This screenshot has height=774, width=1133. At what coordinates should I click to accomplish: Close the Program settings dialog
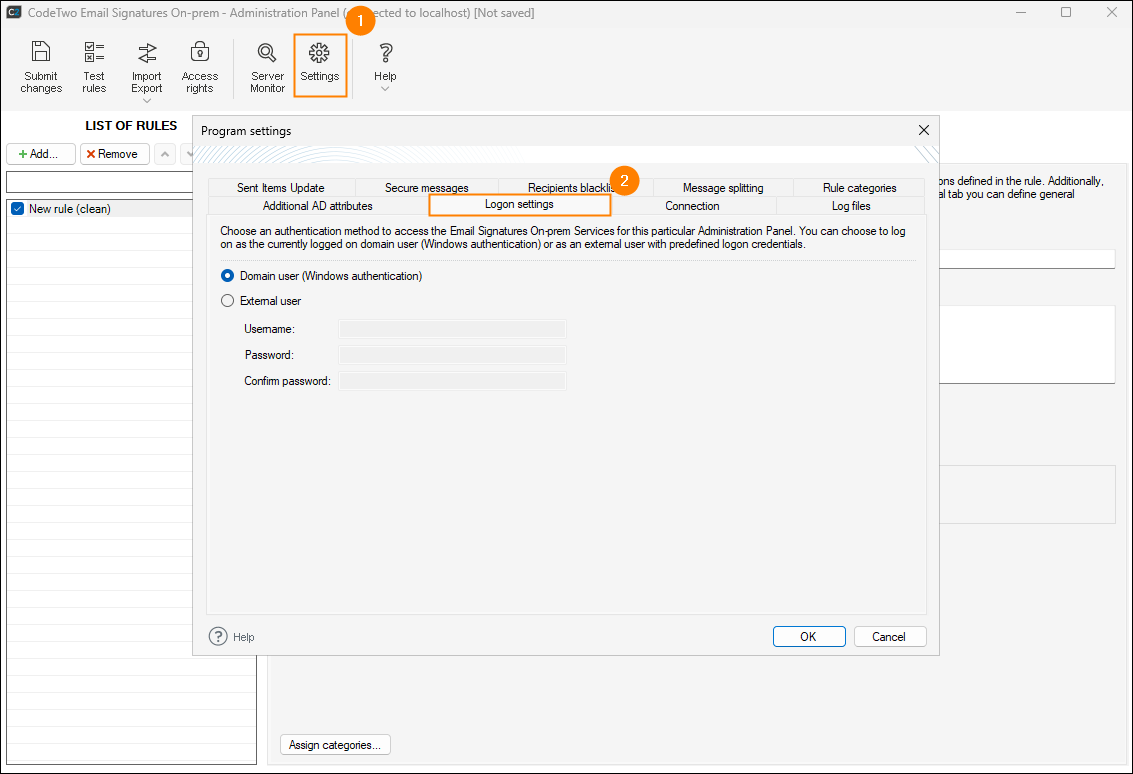[x=923, y=130]
